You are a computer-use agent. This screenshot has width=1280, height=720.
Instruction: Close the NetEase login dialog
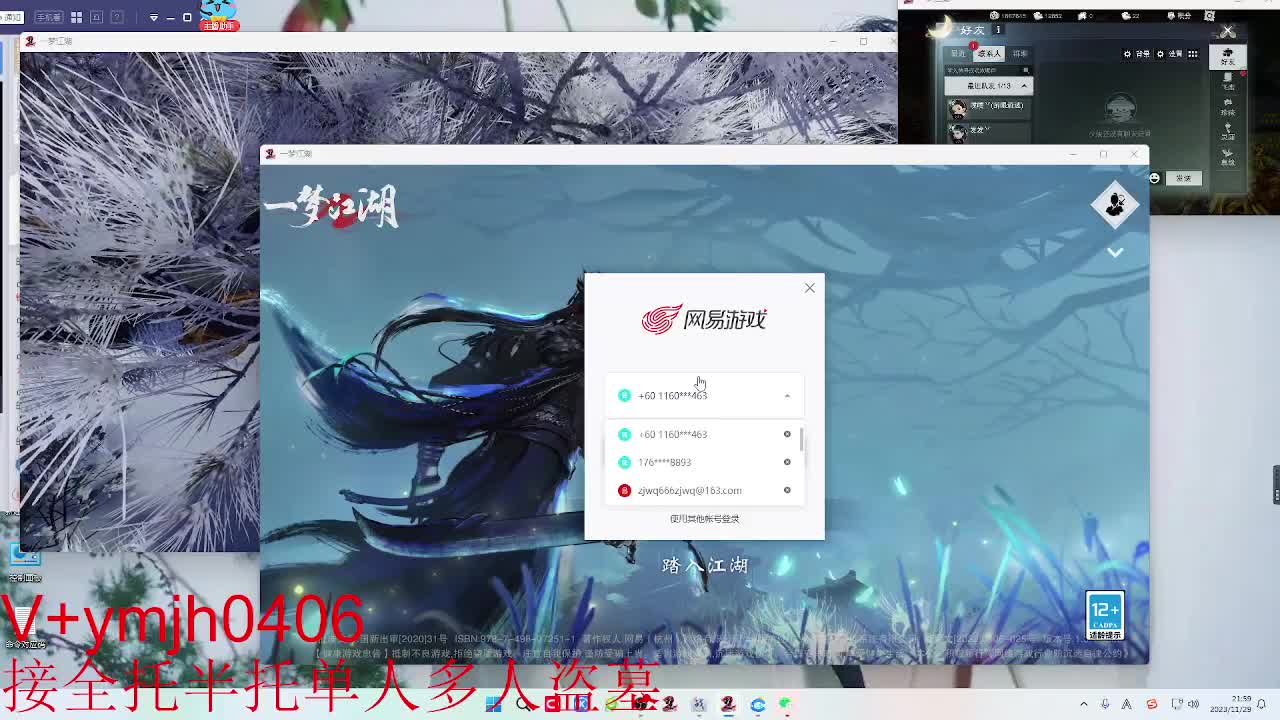[x=810, y=288]
